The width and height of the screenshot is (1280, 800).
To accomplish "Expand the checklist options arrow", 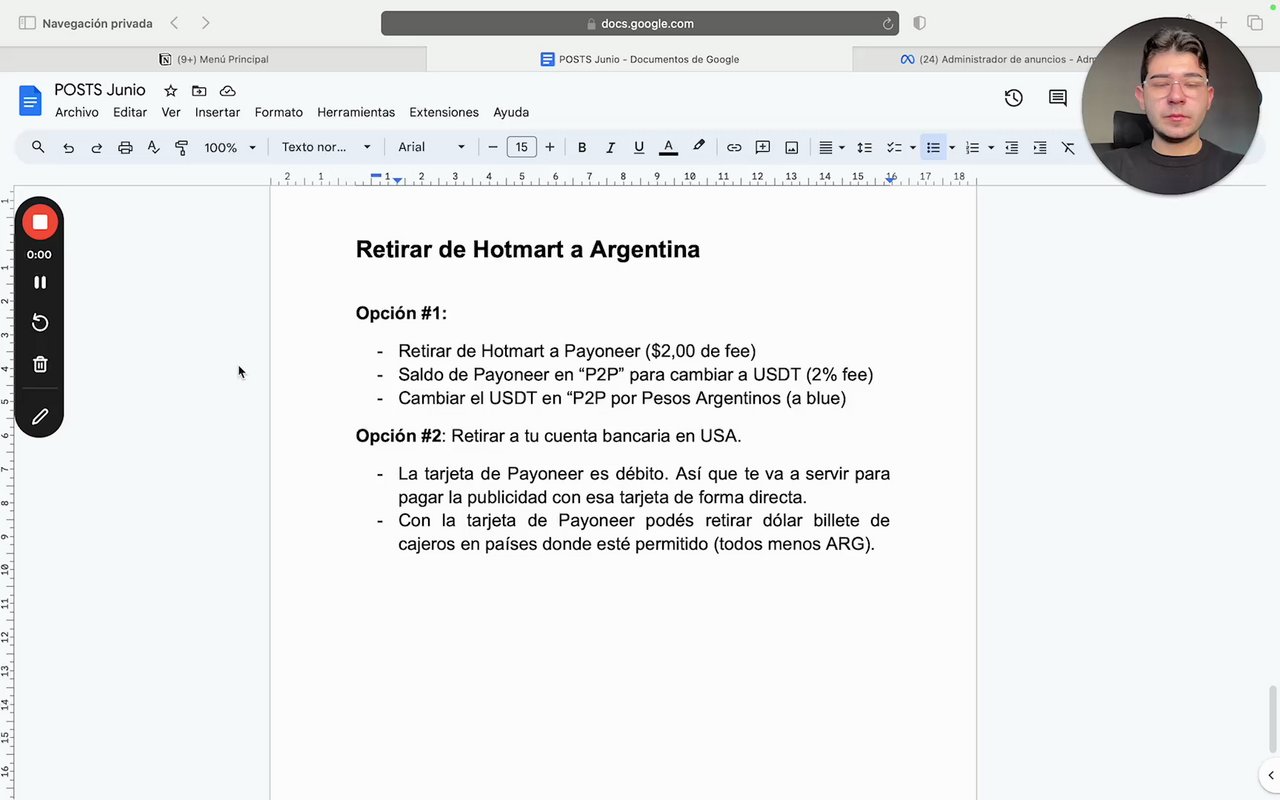I will 912,147.
